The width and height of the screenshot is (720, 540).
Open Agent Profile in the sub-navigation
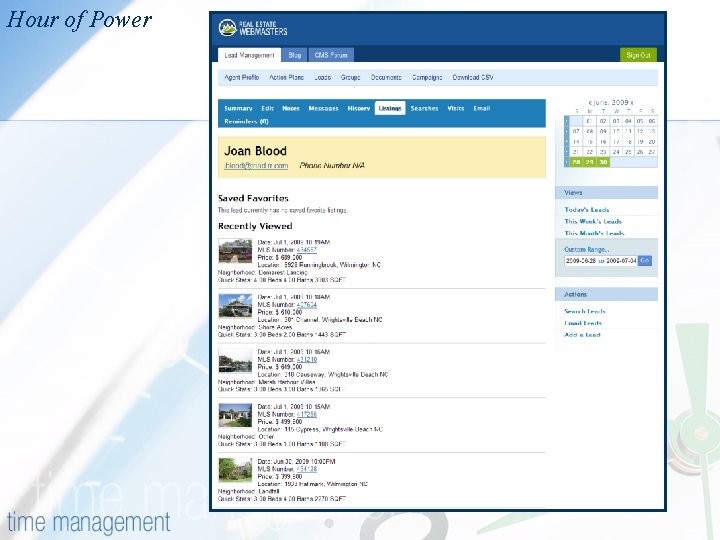tap(242, 77)
